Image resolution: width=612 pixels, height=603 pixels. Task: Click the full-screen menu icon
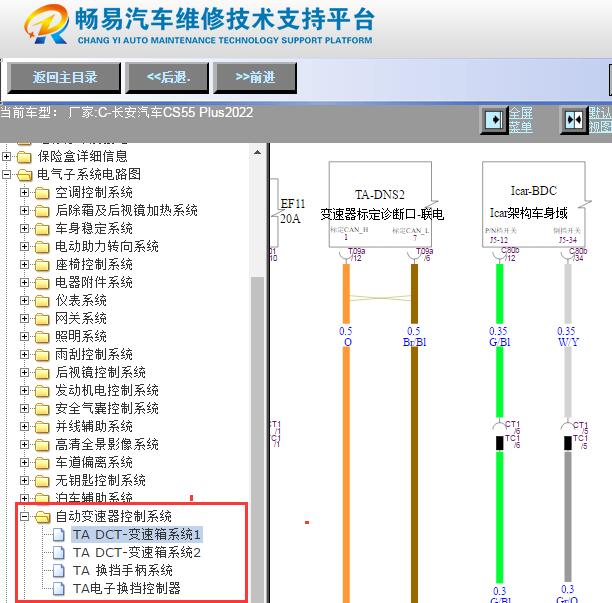[494, 120]
